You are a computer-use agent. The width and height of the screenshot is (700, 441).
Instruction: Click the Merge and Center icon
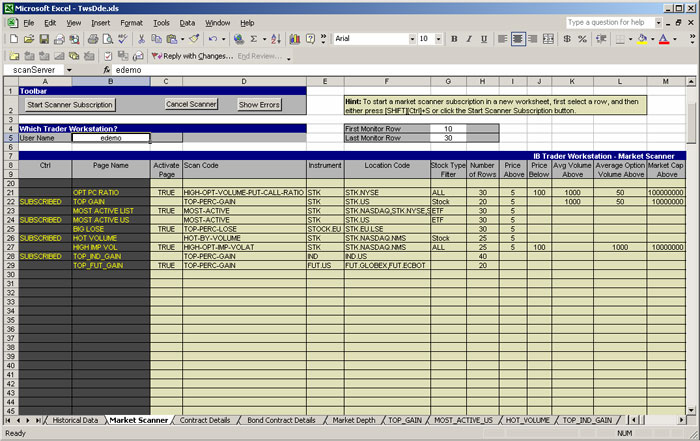548,39
